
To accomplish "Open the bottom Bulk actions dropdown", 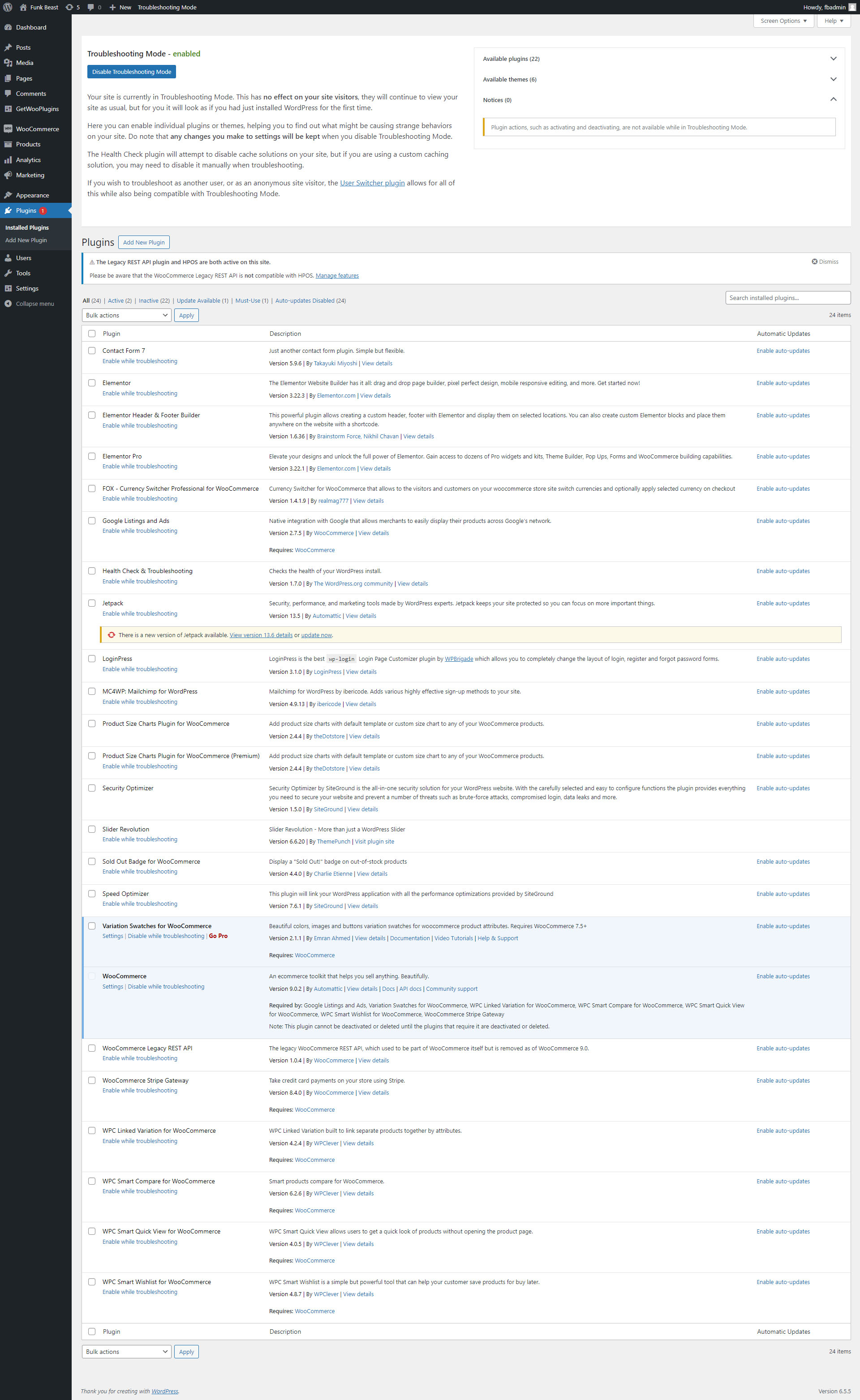I will pos(126,1352).
